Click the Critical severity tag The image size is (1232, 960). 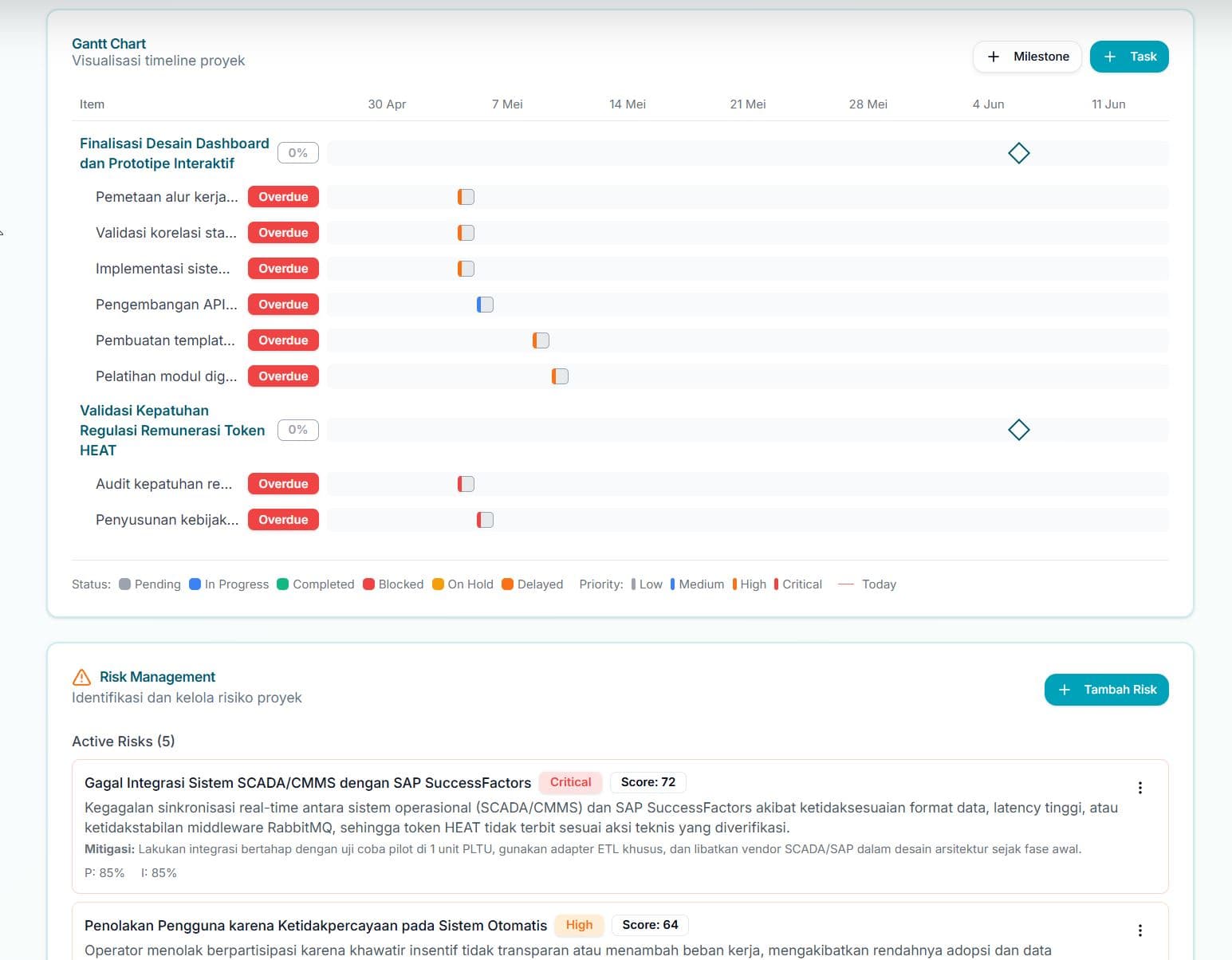571,782
